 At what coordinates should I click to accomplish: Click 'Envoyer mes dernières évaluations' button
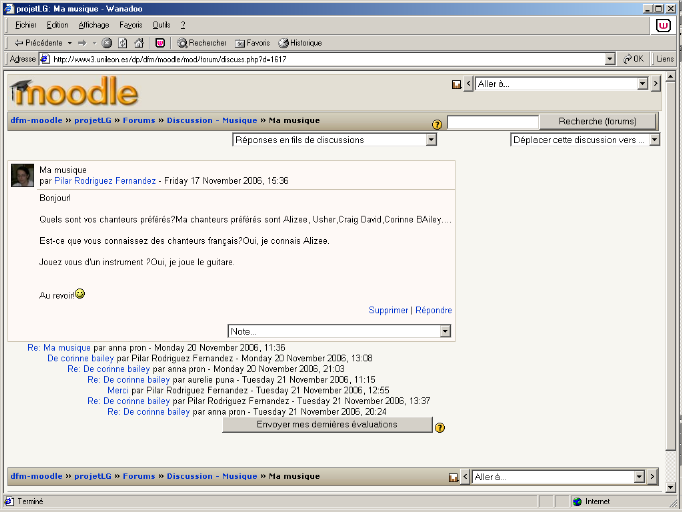point(327,425)
